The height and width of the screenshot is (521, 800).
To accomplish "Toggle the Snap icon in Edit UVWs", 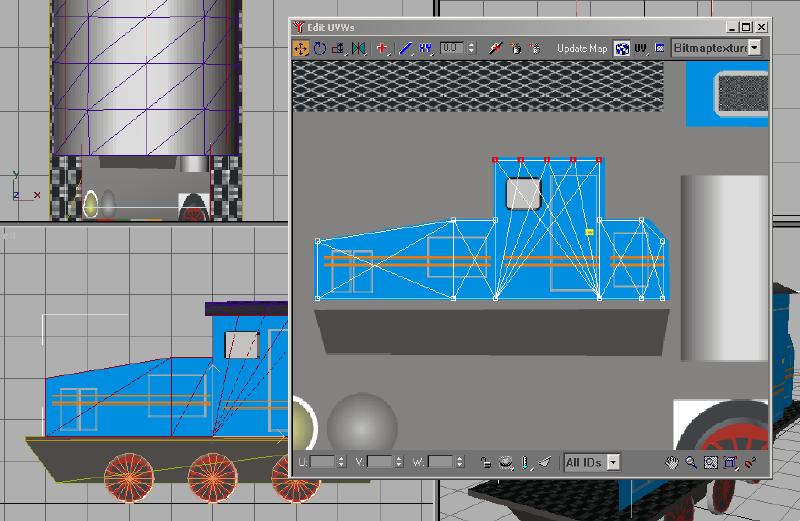I will tap(751, 463).
